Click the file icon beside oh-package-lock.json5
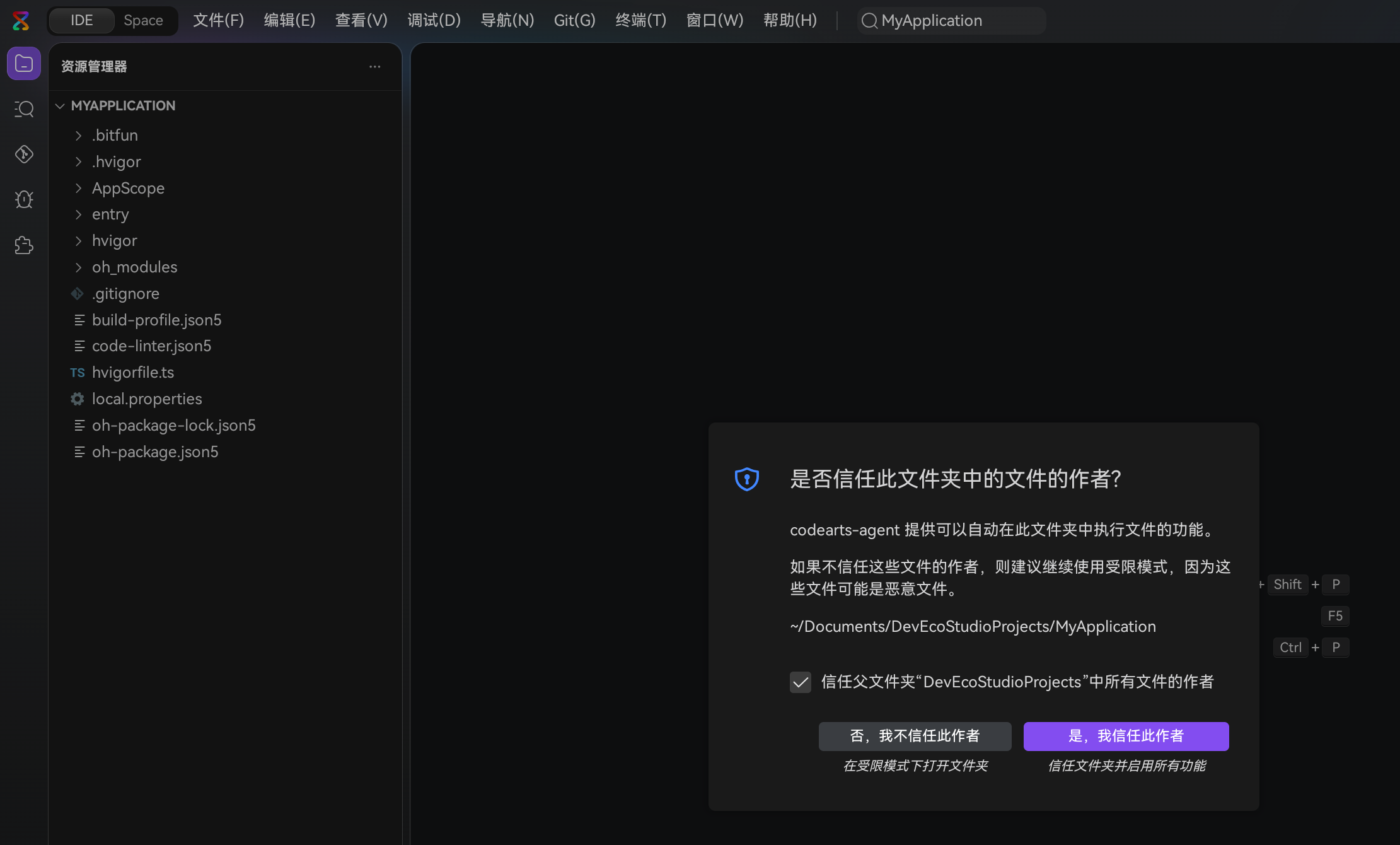This screenshot has width=1400, height=845. [x=79, y=426]
